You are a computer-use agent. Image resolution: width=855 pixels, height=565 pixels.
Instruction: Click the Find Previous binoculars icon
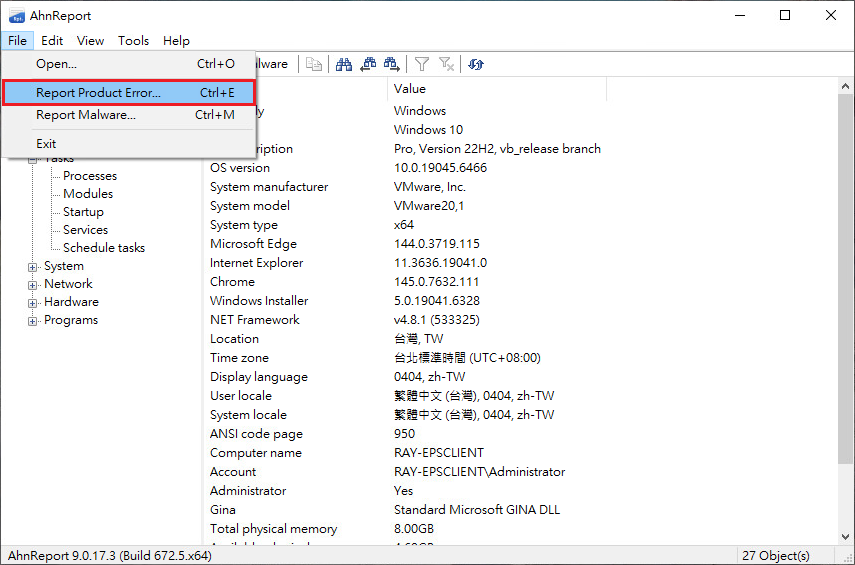[368, 64]
